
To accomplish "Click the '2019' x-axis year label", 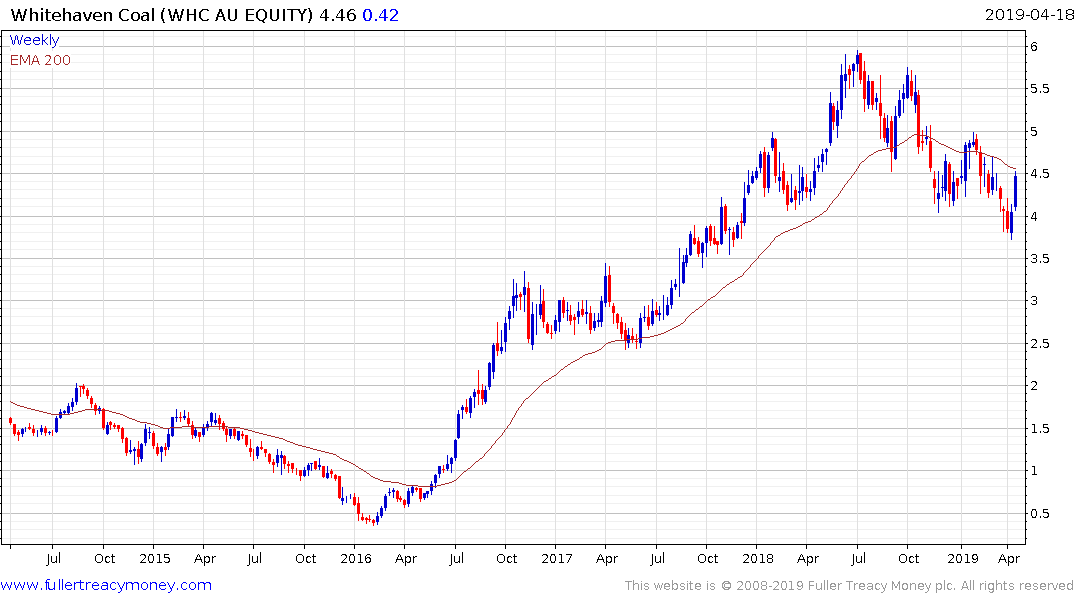I will coord(963,558).
